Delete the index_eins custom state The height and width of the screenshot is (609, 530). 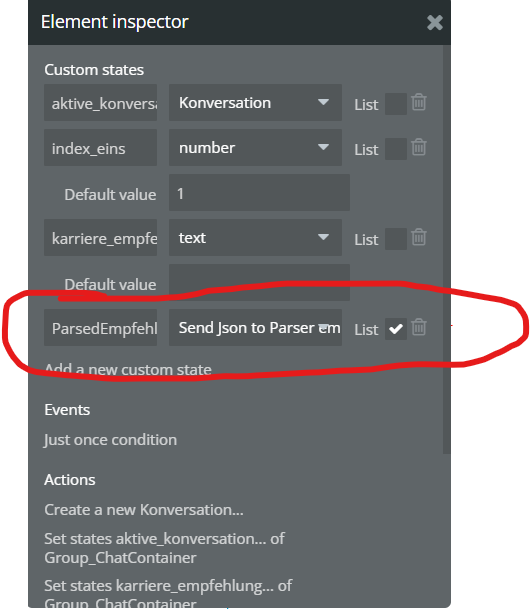coord(419,147)
